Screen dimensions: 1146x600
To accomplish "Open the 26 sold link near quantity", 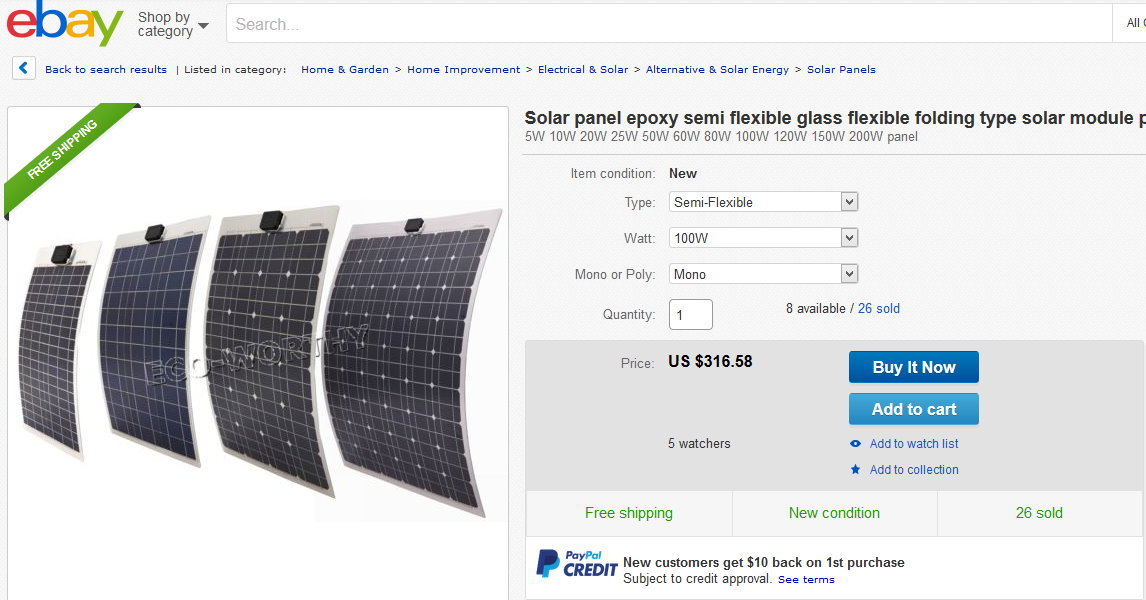I will (878, 309).
